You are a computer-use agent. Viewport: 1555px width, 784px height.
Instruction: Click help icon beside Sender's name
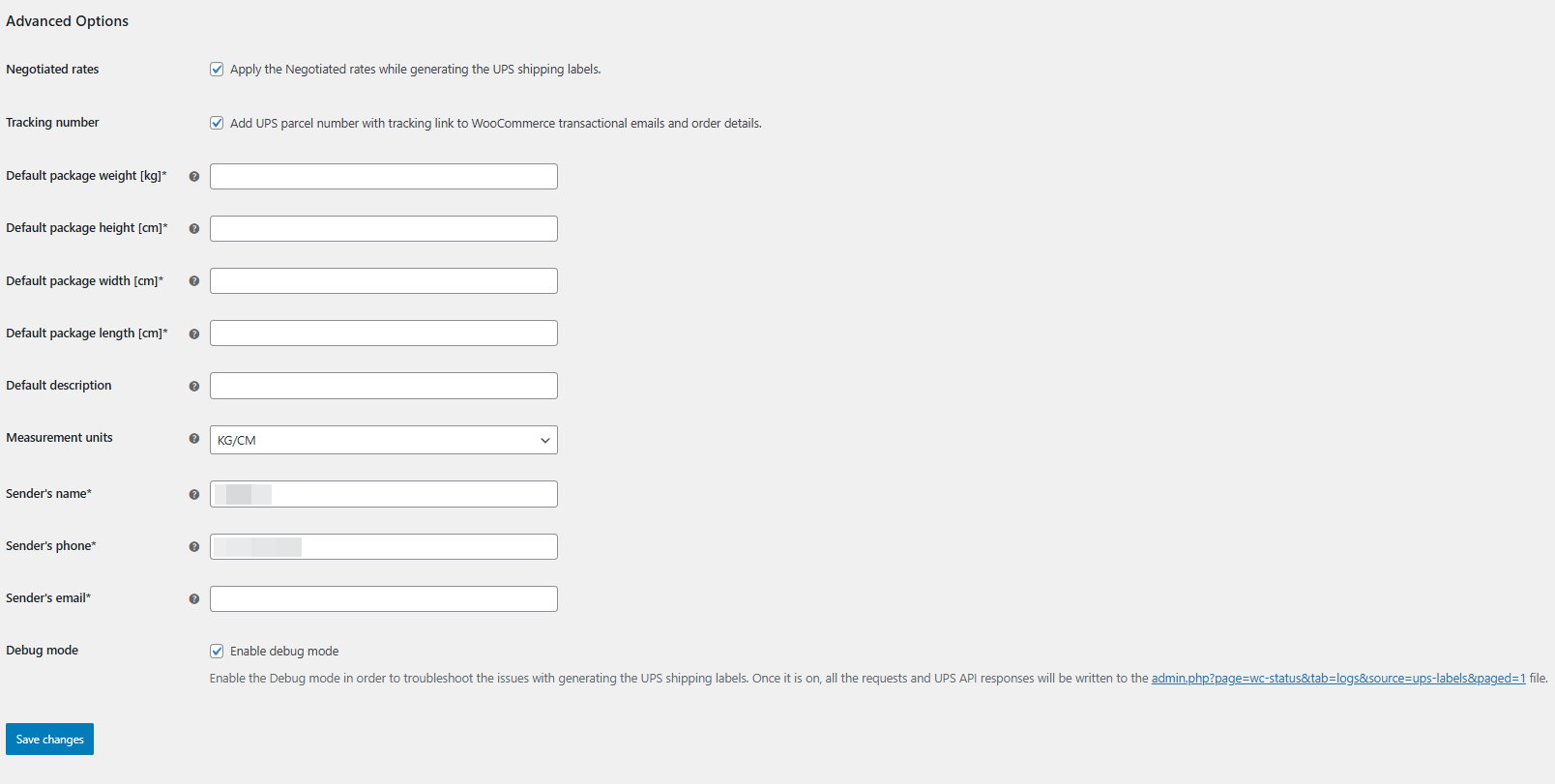pos(194,495)
